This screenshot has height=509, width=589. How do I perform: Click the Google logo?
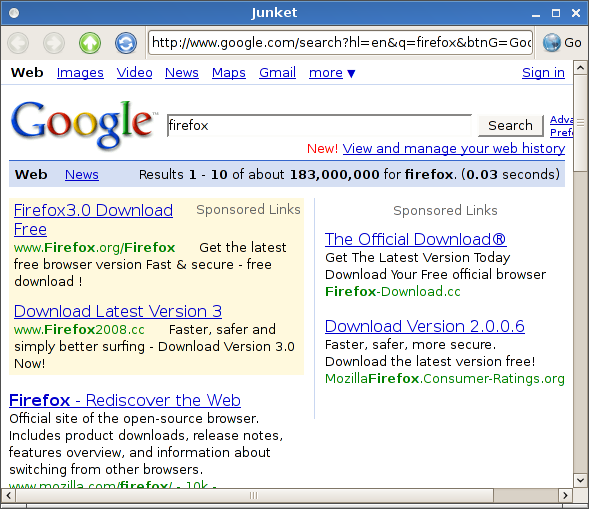(84, 125)
